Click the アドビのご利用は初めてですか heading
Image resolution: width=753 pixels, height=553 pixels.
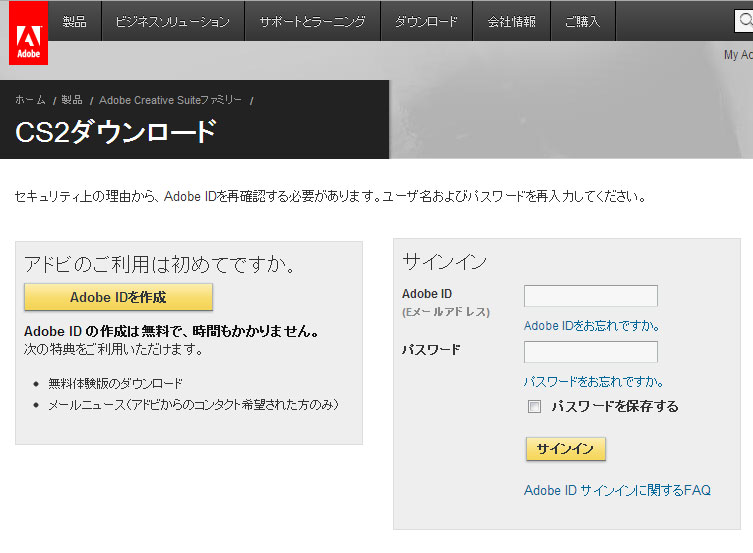point(159,264)
